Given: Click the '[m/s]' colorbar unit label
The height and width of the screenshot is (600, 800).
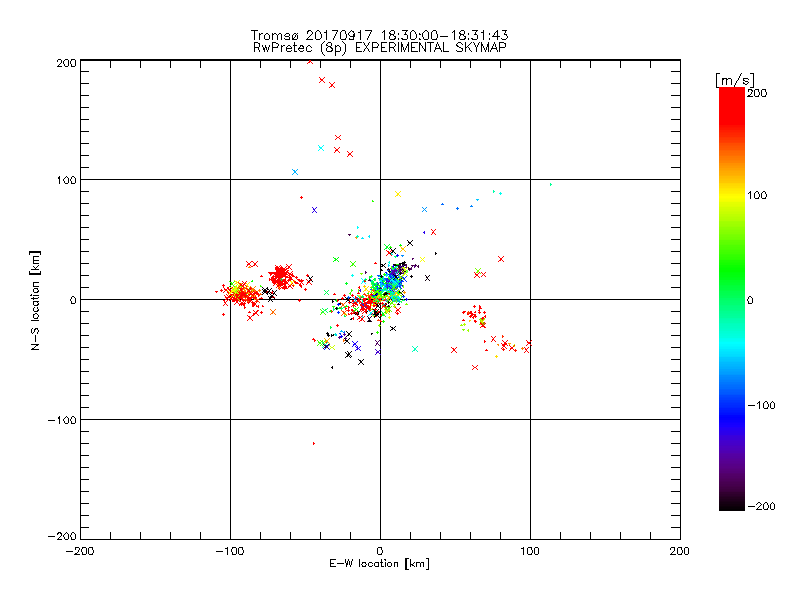Looking at the screenshot, I should click(735, 80).
